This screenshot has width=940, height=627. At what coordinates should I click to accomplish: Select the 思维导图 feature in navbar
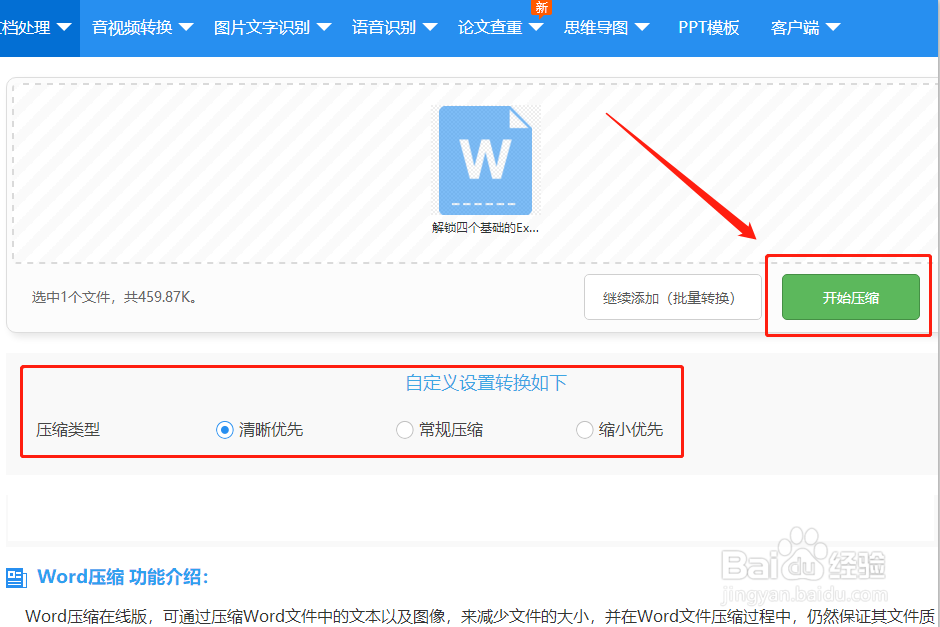(x=597, y=28)
